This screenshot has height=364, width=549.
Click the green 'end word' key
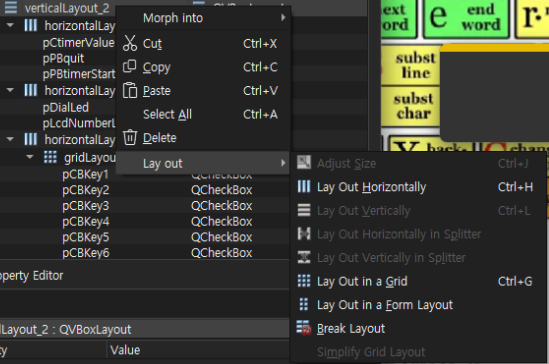pyautogui.click(x=466, y=18)
